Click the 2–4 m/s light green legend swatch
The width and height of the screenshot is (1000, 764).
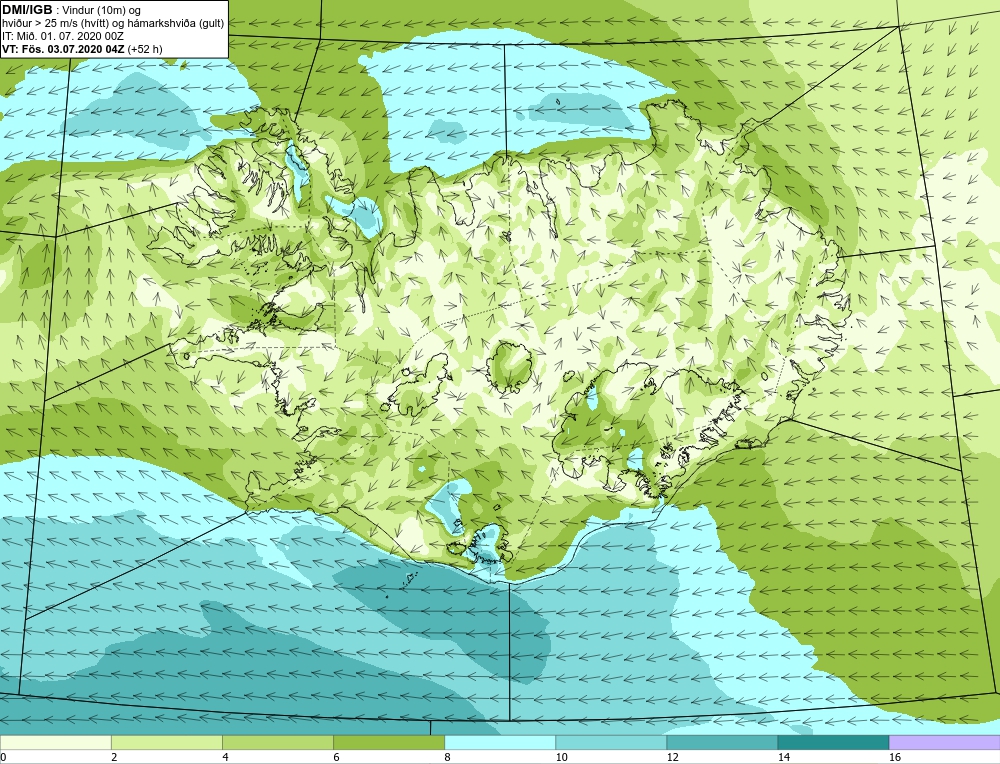pyautogui.click(x=167, y=742)
